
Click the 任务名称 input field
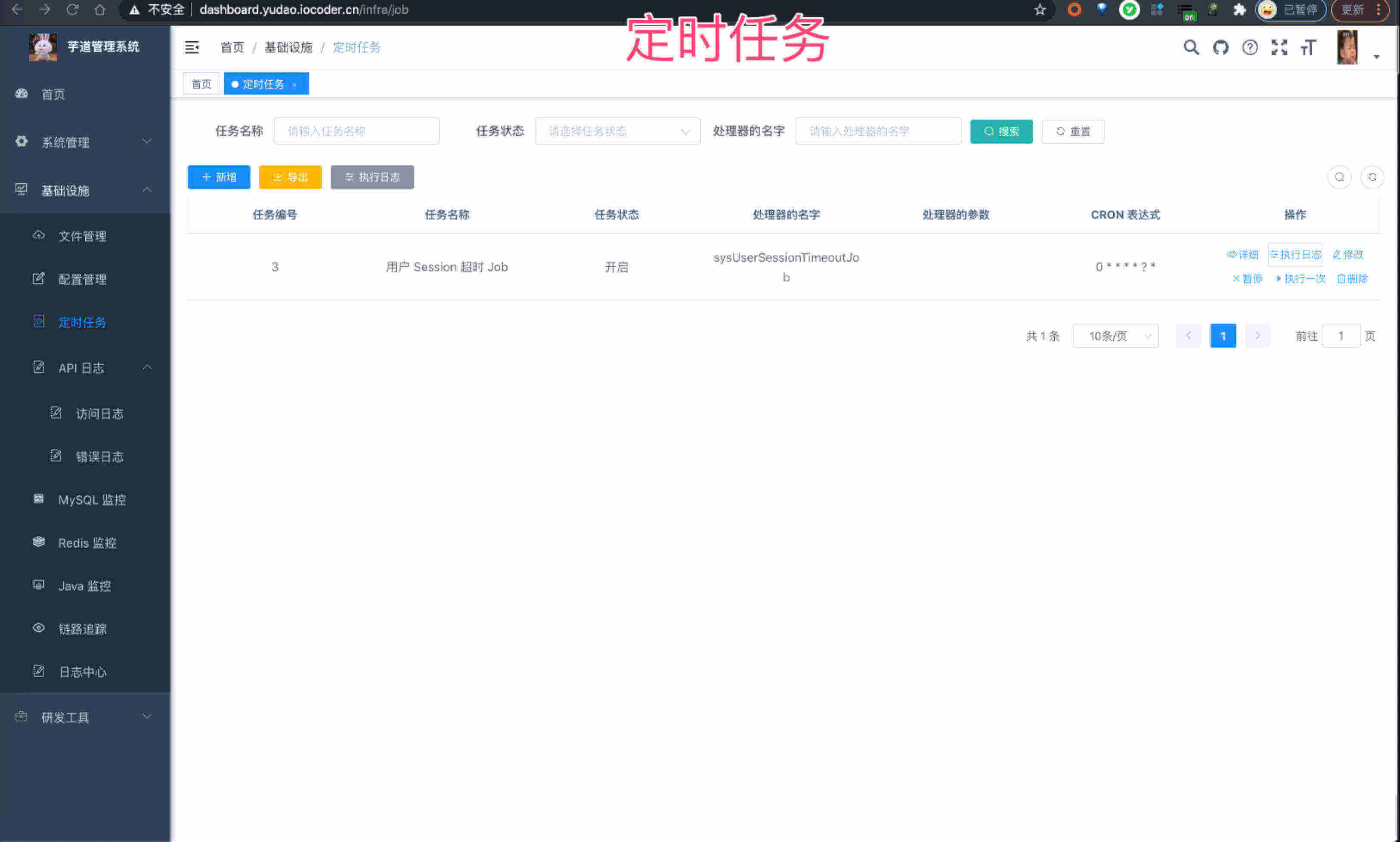[x=356, y=131]
